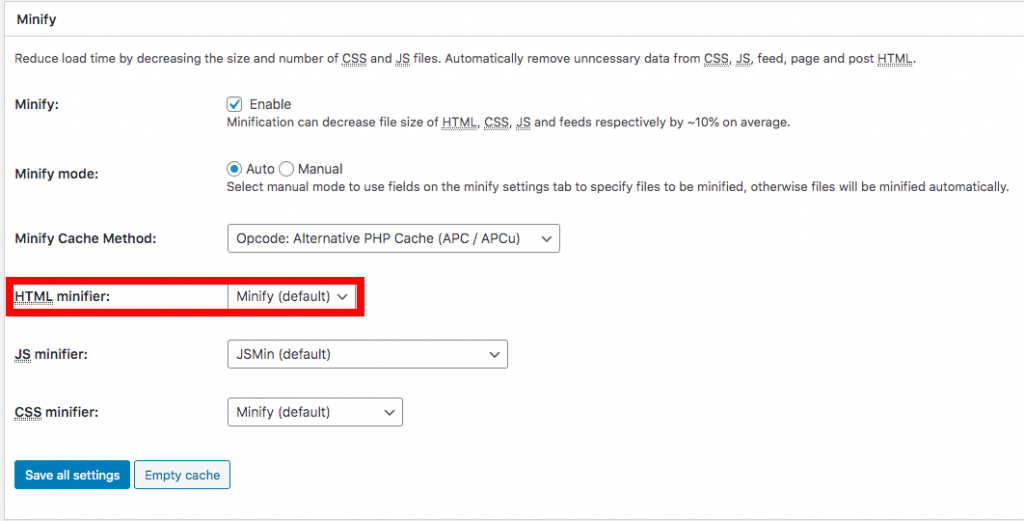This screenshot has height=521, width=1024.
Task: Select the Manual minify mode radio button
Action: [x=286, y=169]
